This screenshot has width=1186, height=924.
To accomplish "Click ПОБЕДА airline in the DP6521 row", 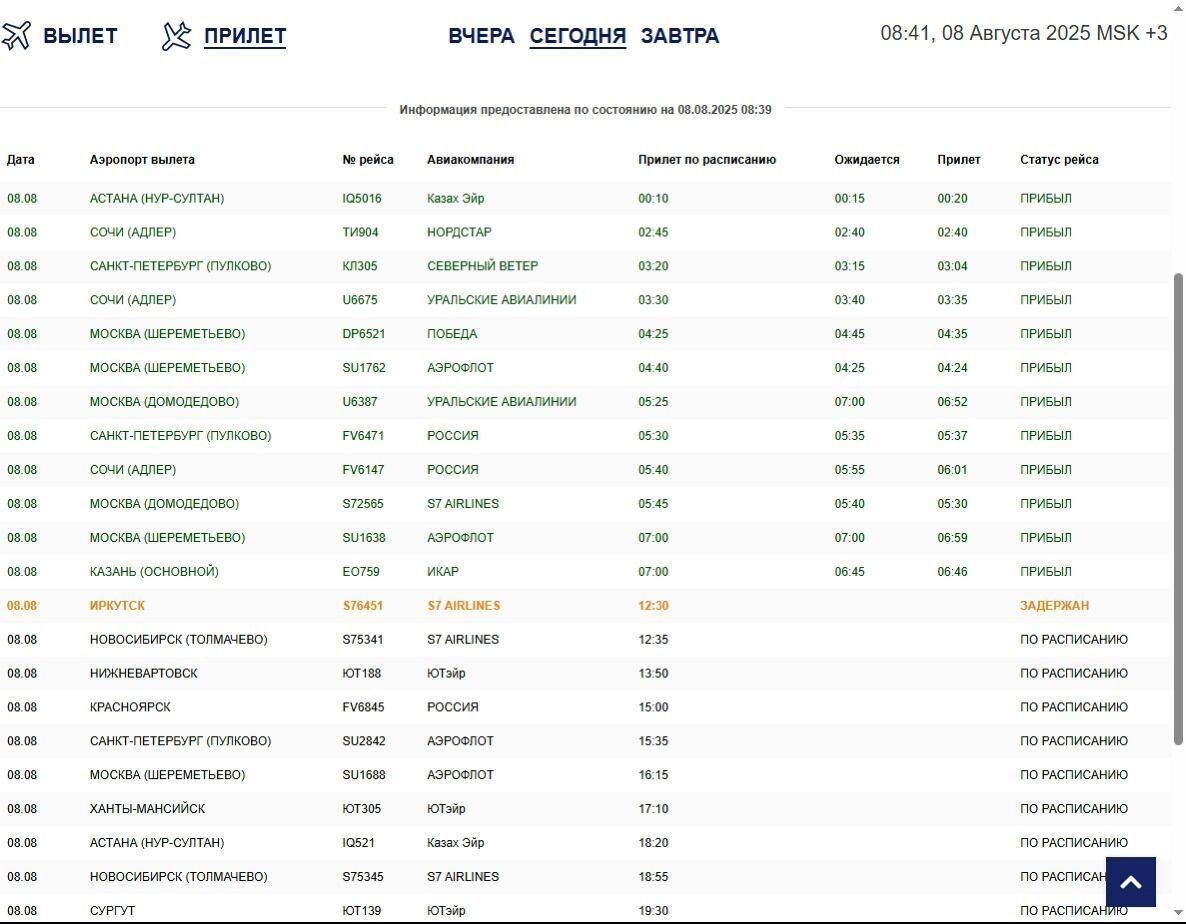I will pyautogui.click(x=451, y=334).
